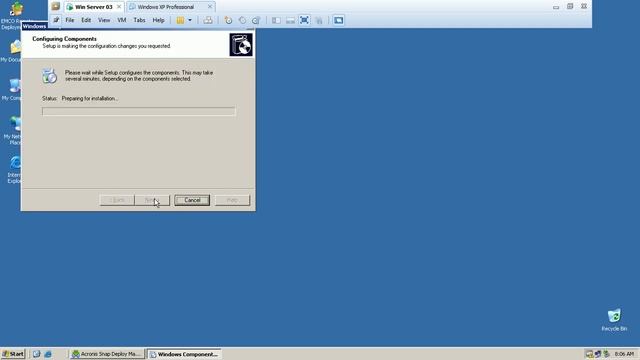Click the first system tray icon
Image resolution: width=640 pixels, height=360 pixels.
[x=589, y=354]
